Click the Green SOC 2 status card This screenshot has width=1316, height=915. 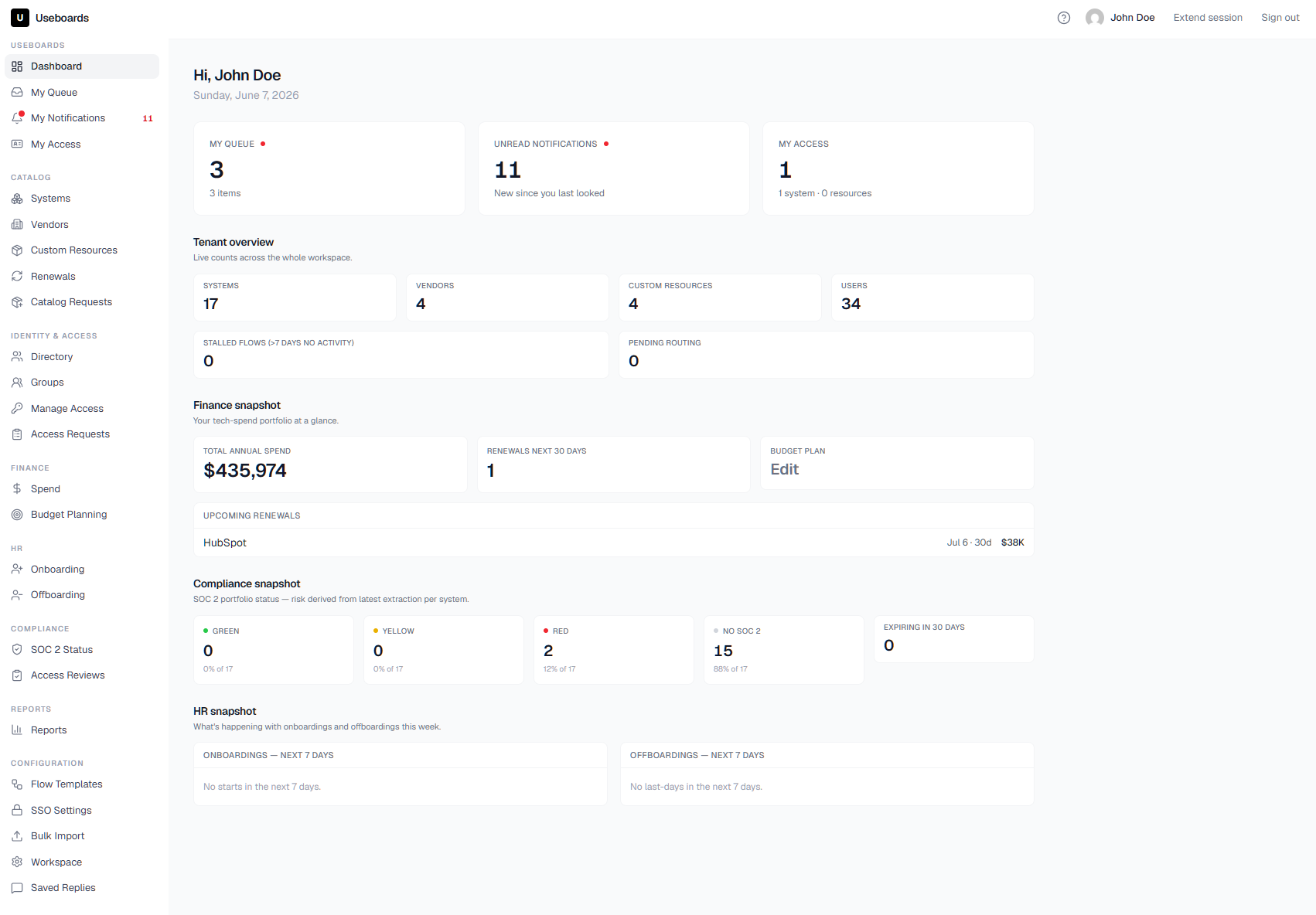coord(274,650)
